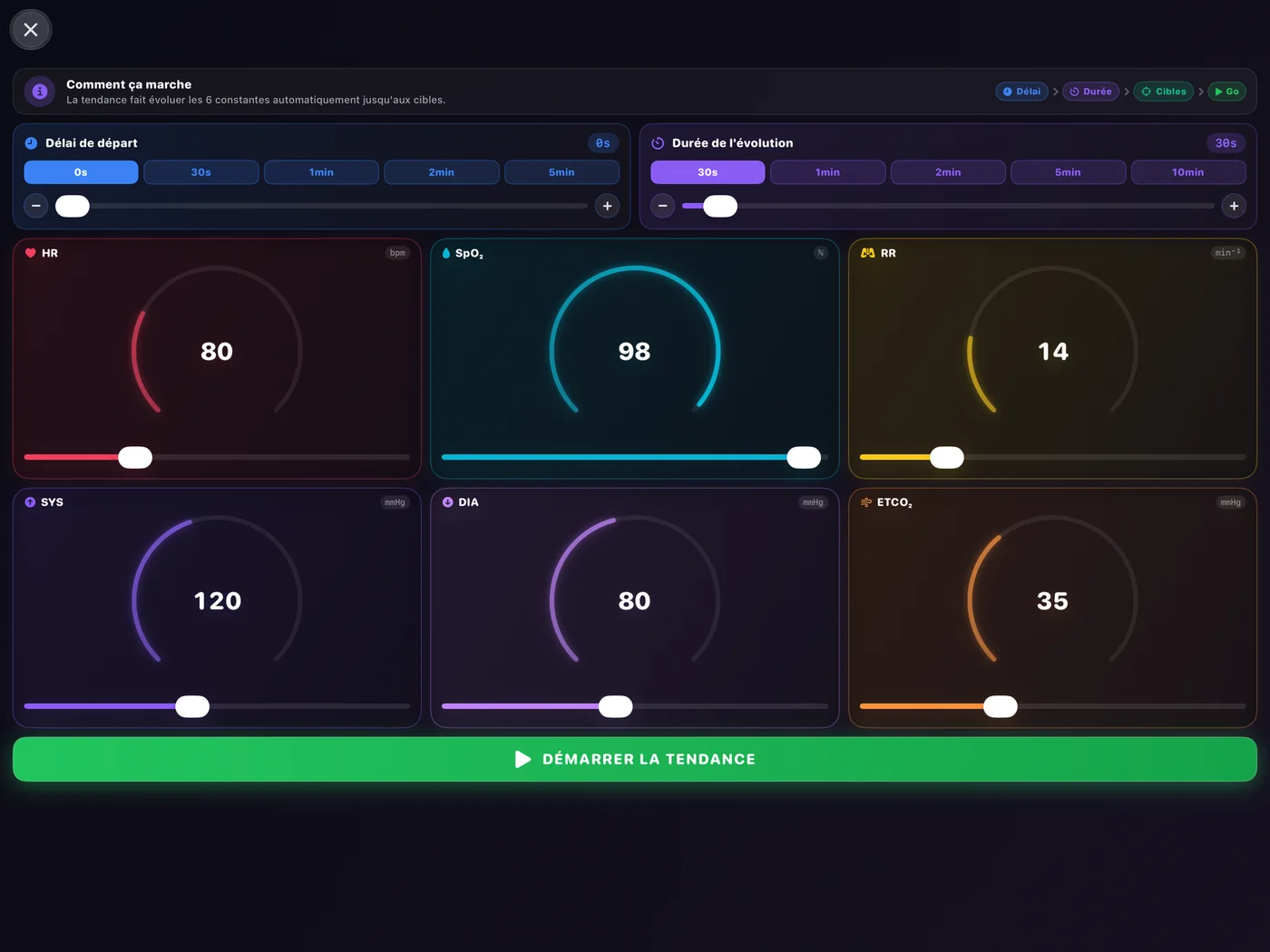The width and height of the screenshot is (1270, 952).
Task: Click the HR target slider track
Action: 217,458
